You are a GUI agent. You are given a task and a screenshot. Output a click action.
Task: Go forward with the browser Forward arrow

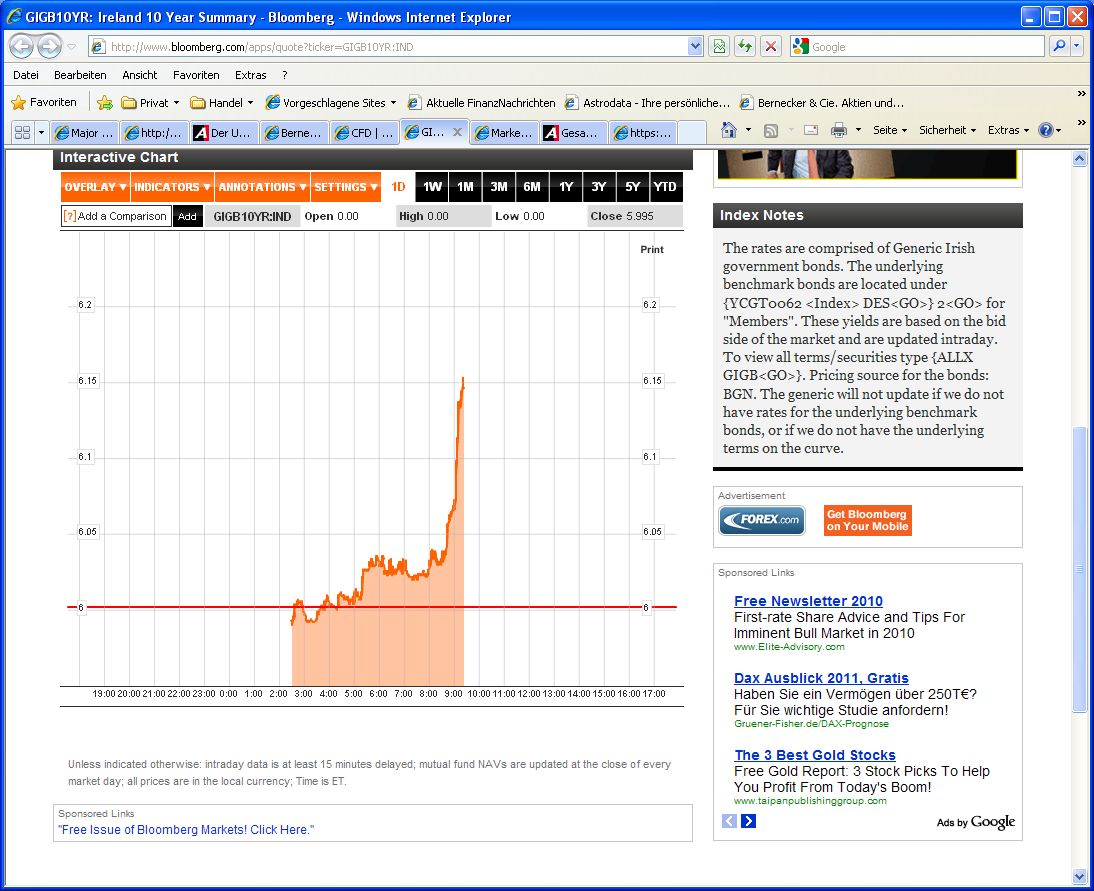(49, 47)
